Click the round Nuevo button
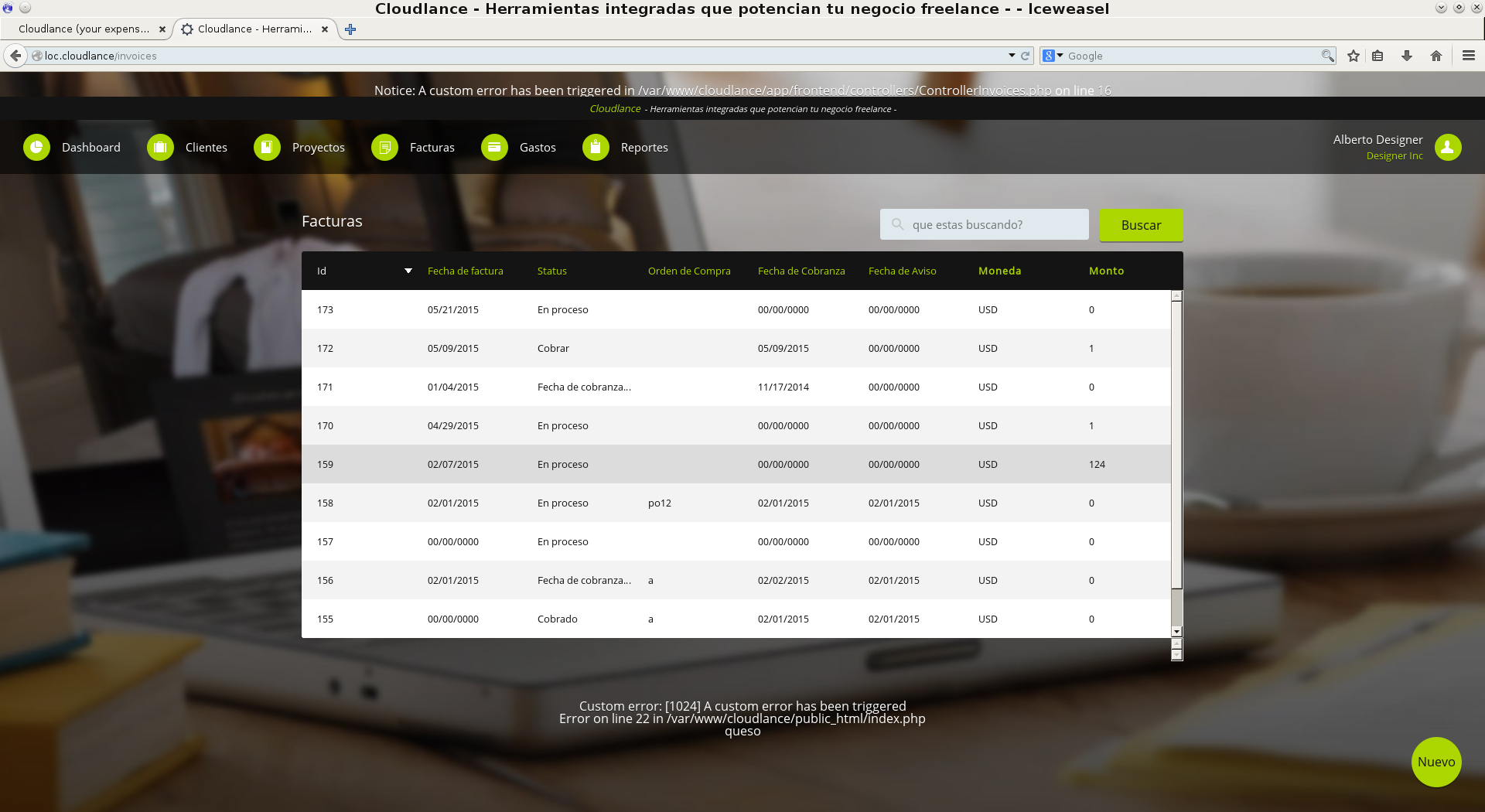1485x812 pixels. (x=1436, y=762)
